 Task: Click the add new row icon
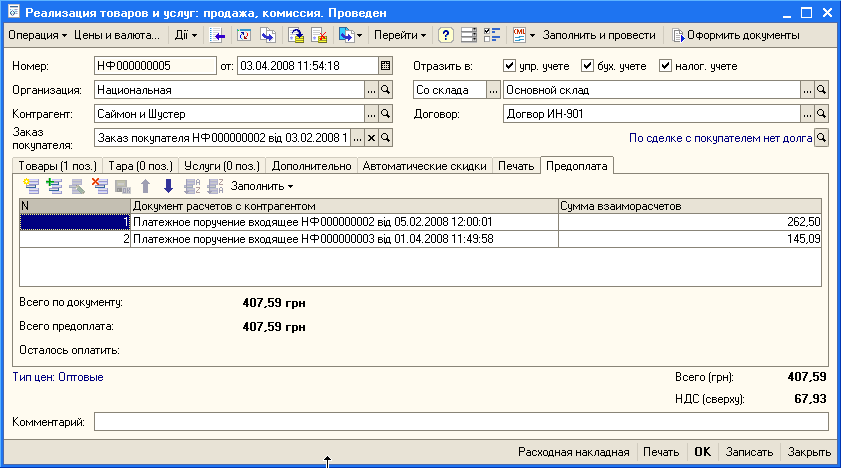pyautogui.click(x=31, y=186)
